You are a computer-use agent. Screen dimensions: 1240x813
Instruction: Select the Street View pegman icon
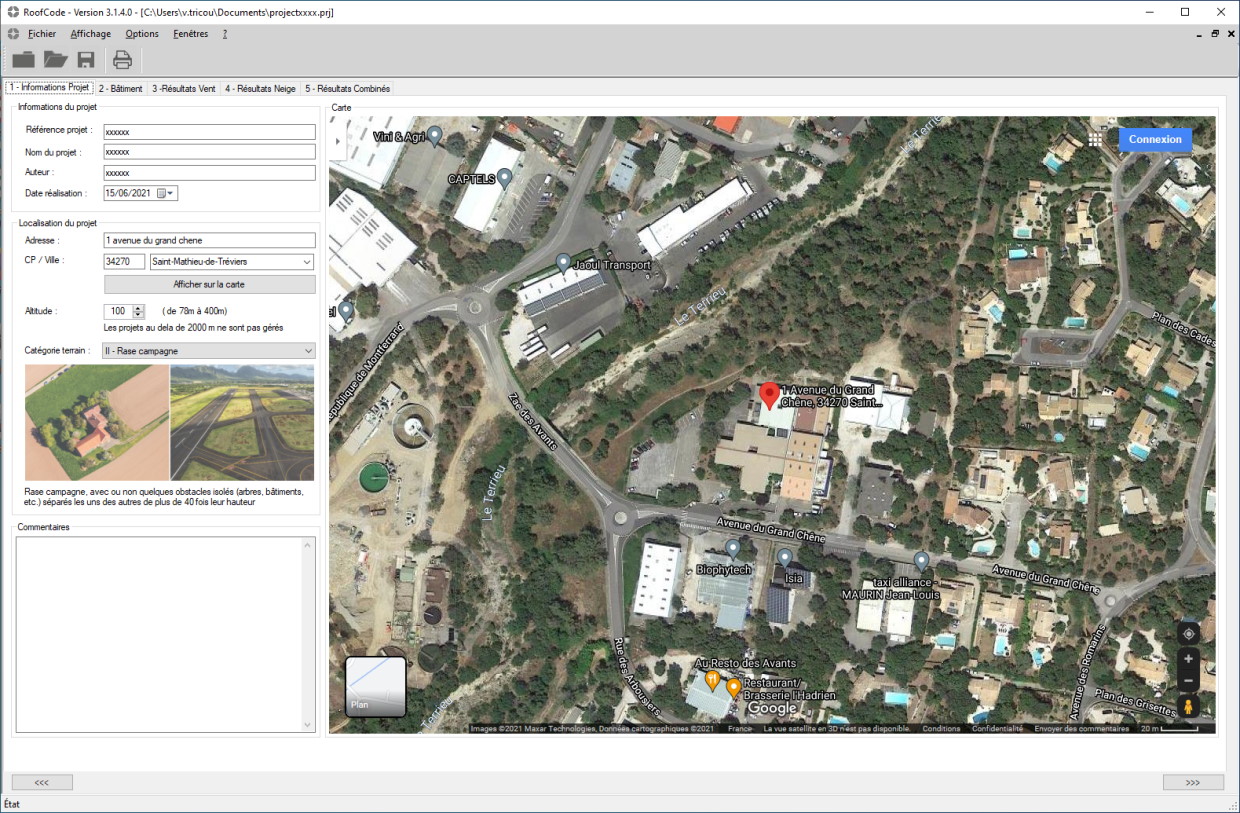1188,707
